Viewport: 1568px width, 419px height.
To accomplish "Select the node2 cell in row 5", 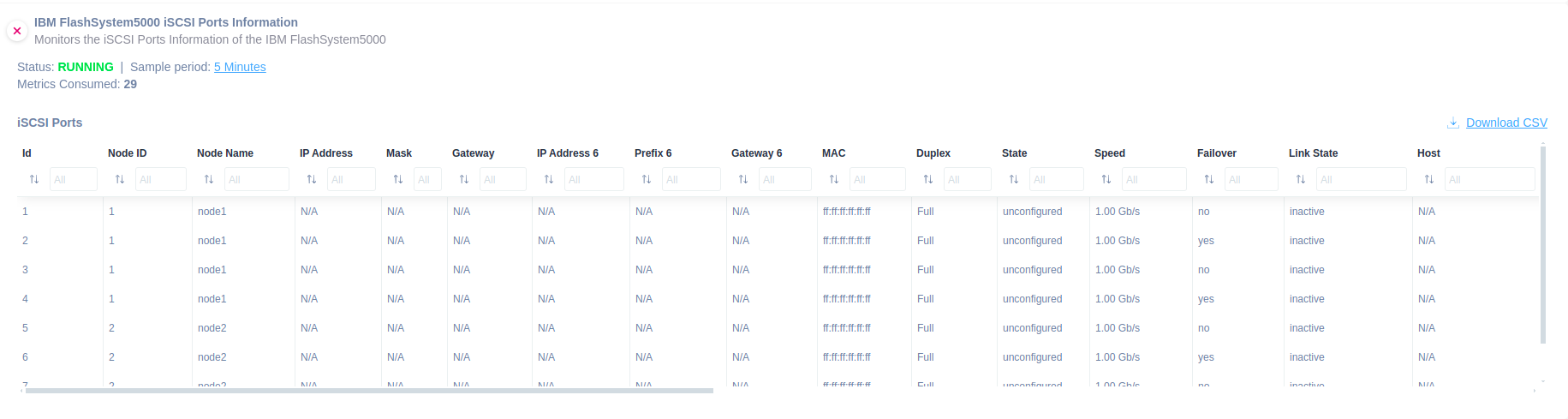I will [212, 328].
